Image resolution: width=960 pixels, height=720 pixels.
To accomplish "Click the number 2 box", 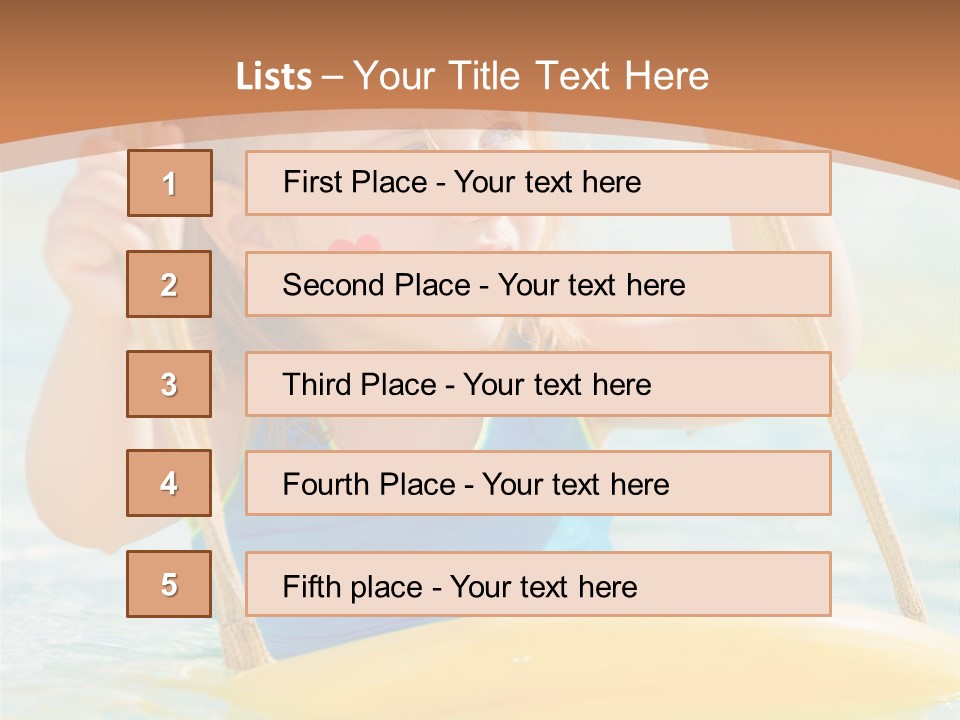I will click(169, 284).
